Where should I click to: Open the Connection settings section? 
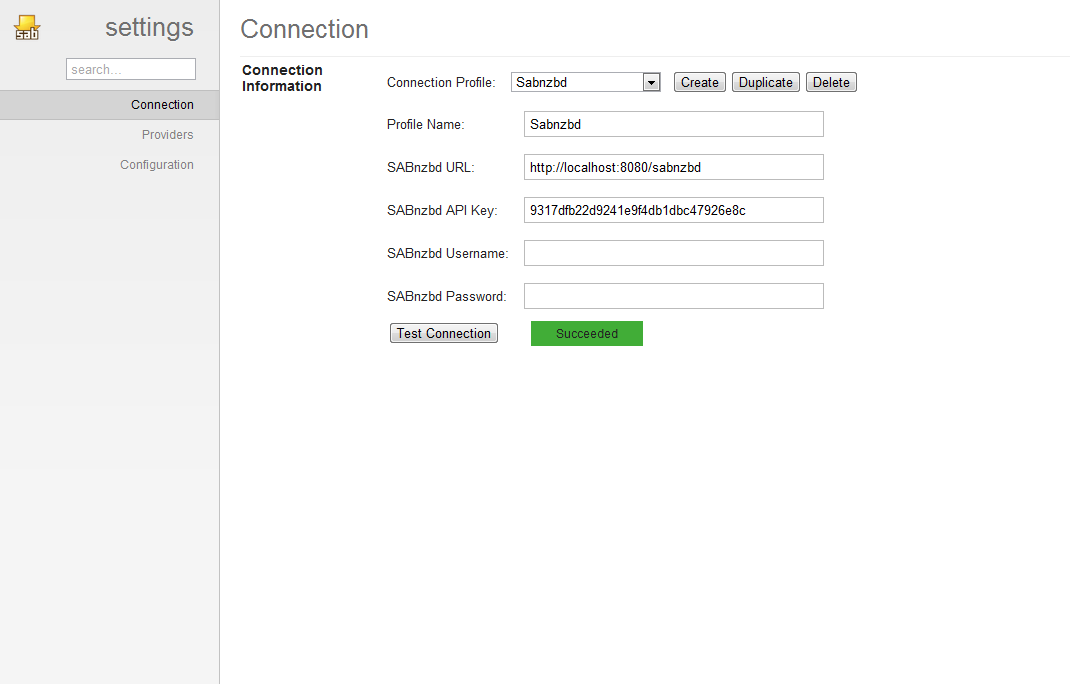click(x=109, y=105)
